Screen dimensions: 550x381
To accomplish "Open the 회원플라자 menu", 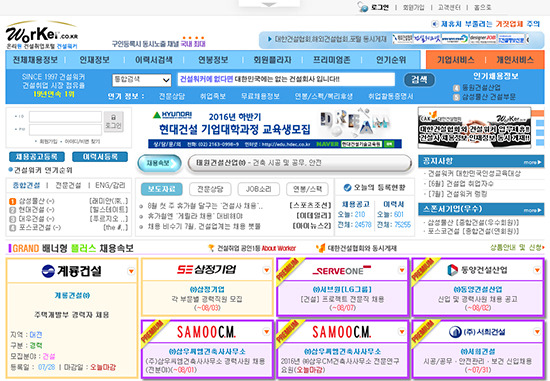I will (x=272, y=60).
